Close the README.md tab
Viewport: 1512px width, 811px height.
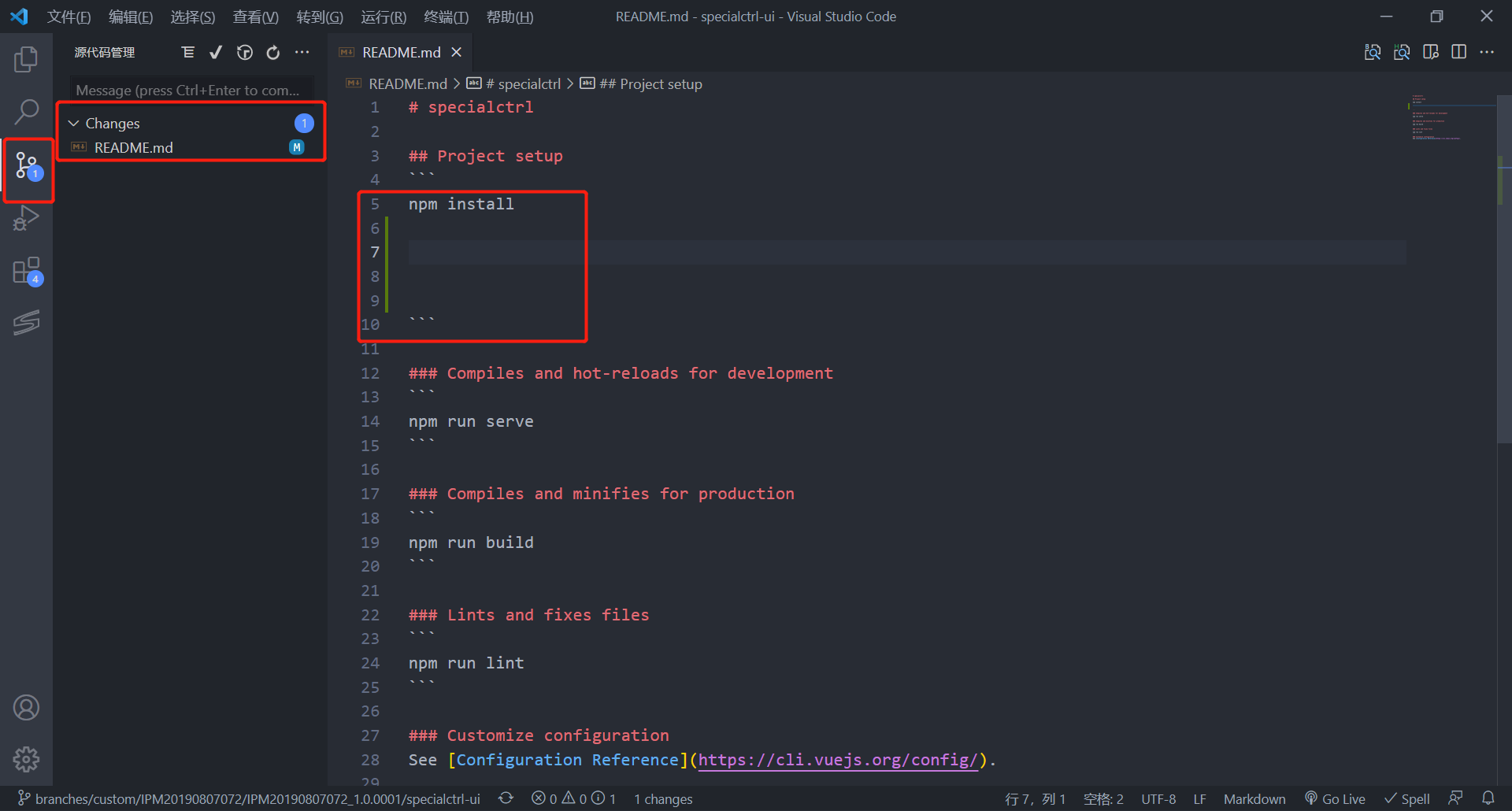456,52
